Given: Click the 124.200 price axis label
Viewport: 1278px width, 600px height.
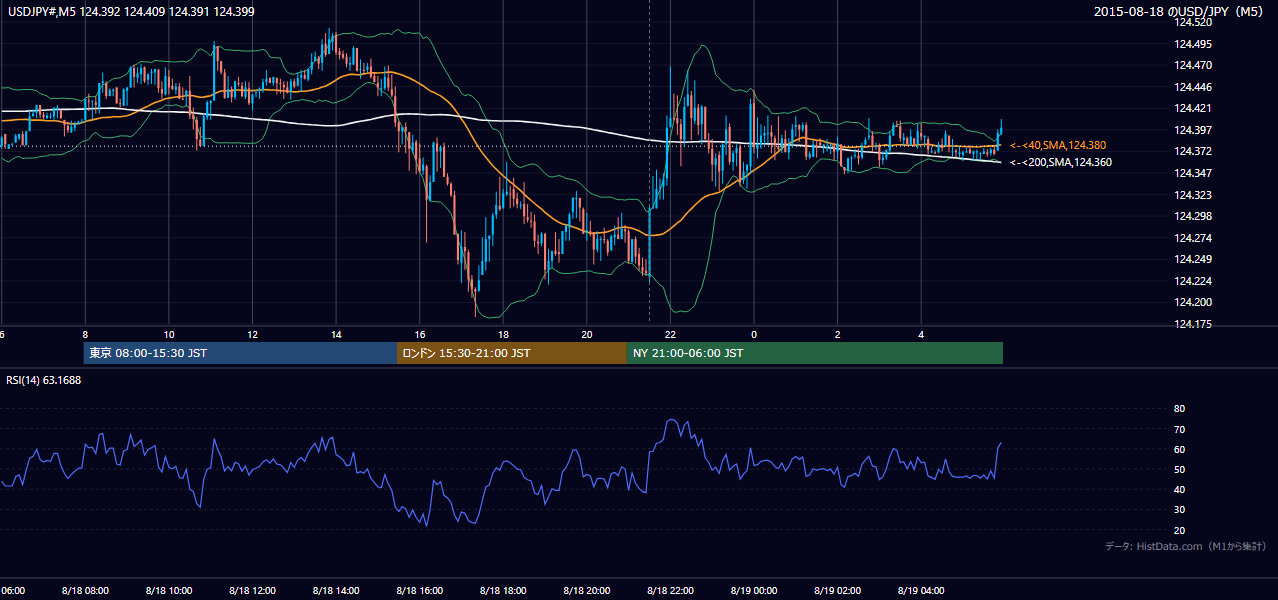Looking at the screenshot, I should [x=1194, y=302].
